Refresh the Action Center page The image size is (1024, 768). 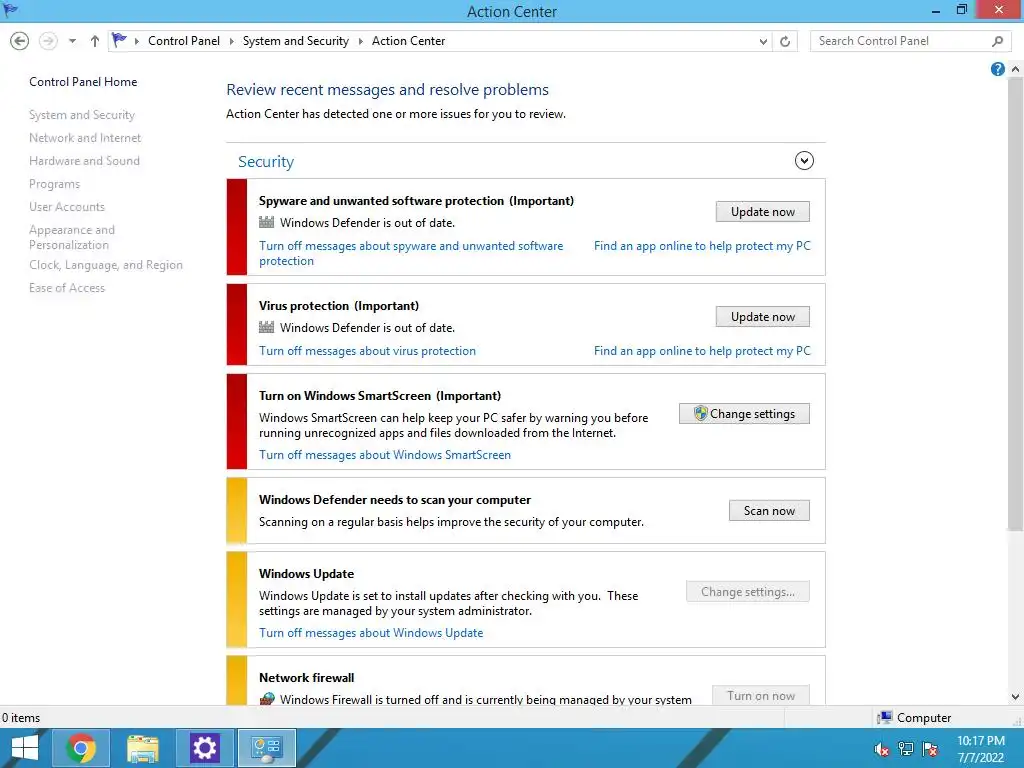tap(785, 41)
